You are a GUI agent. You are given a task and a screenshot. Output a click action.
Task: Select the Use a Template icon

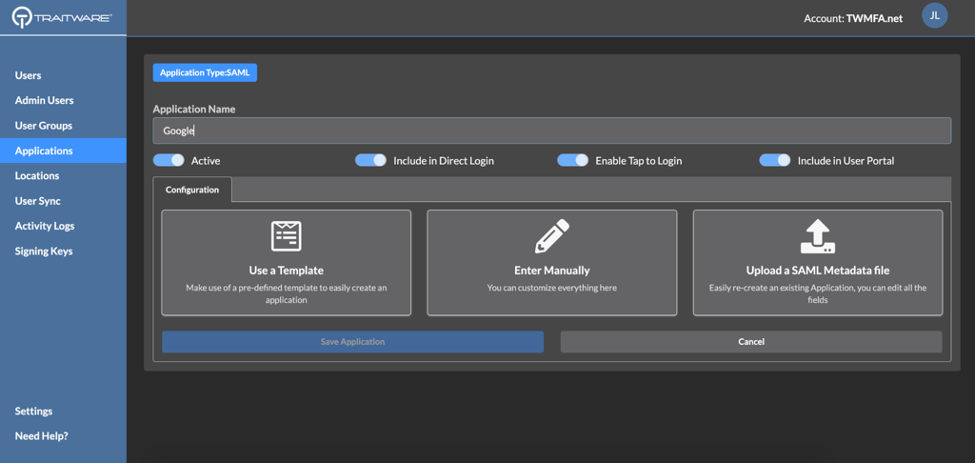point(286,237)
